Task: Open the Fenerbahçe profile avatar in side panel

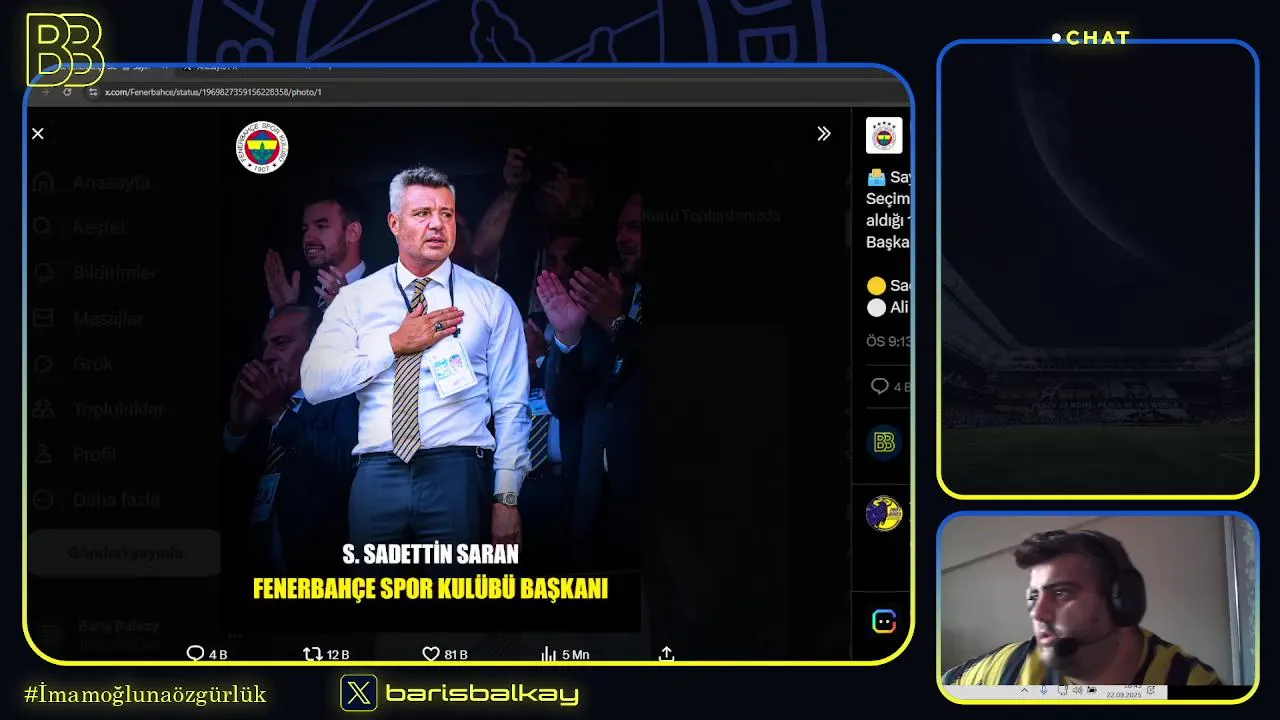Action: coord(884,135)
